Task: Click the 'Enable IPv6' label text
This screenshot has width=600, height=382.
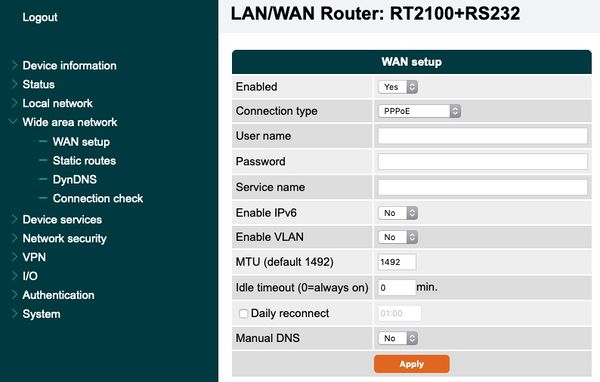Action: 266,213
